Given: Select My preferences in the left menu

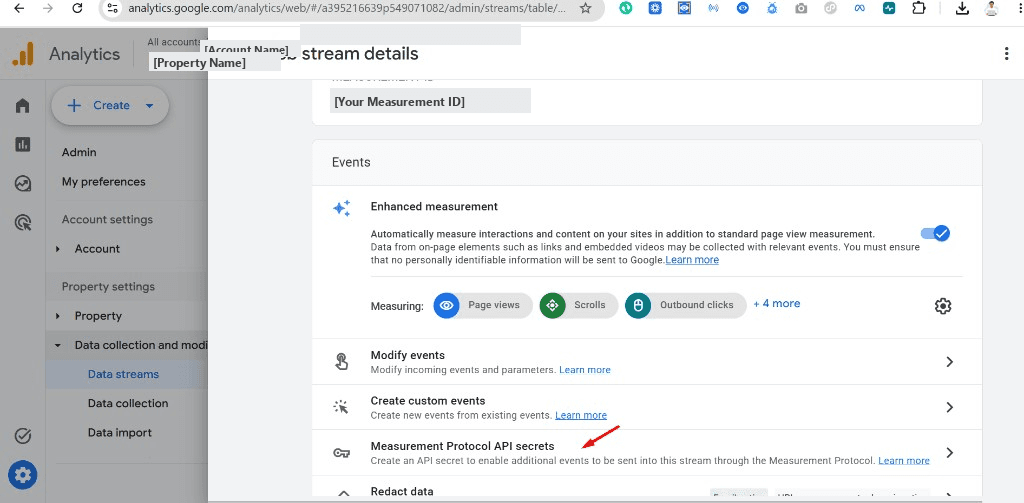Looking at the screenshot, I should [x=104, y=182].
